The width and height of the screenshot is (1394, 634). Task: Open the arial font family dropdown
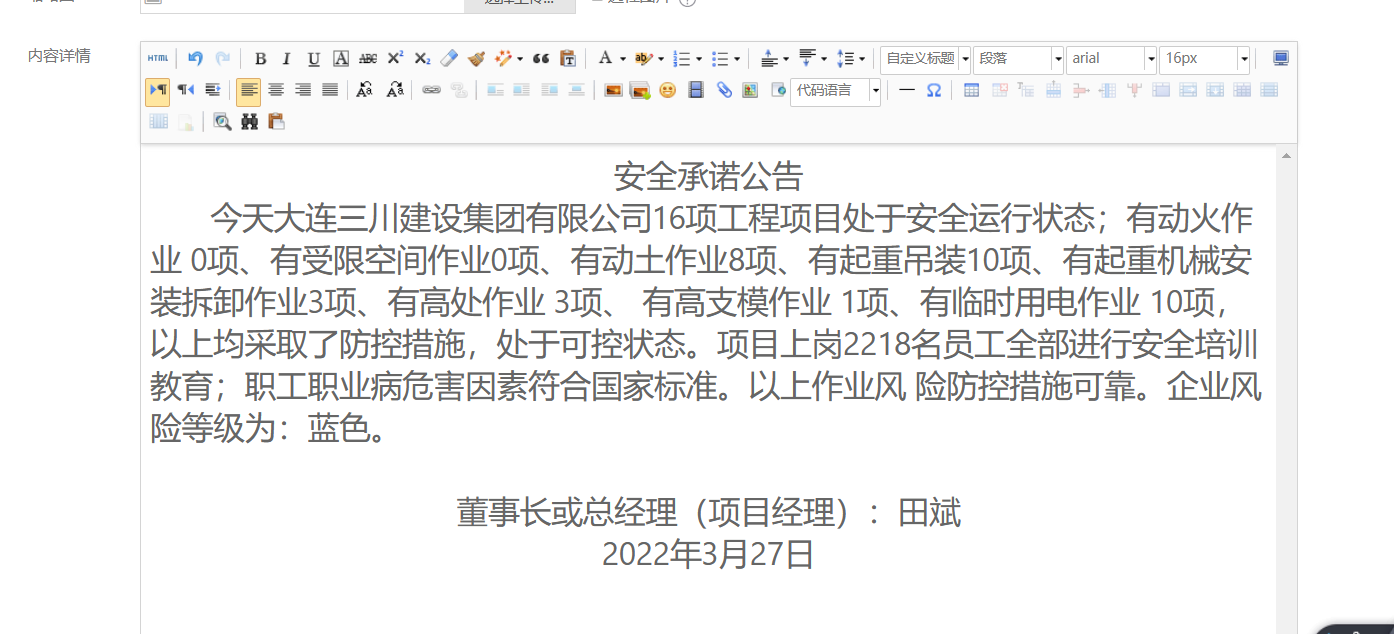(1111, 59)
